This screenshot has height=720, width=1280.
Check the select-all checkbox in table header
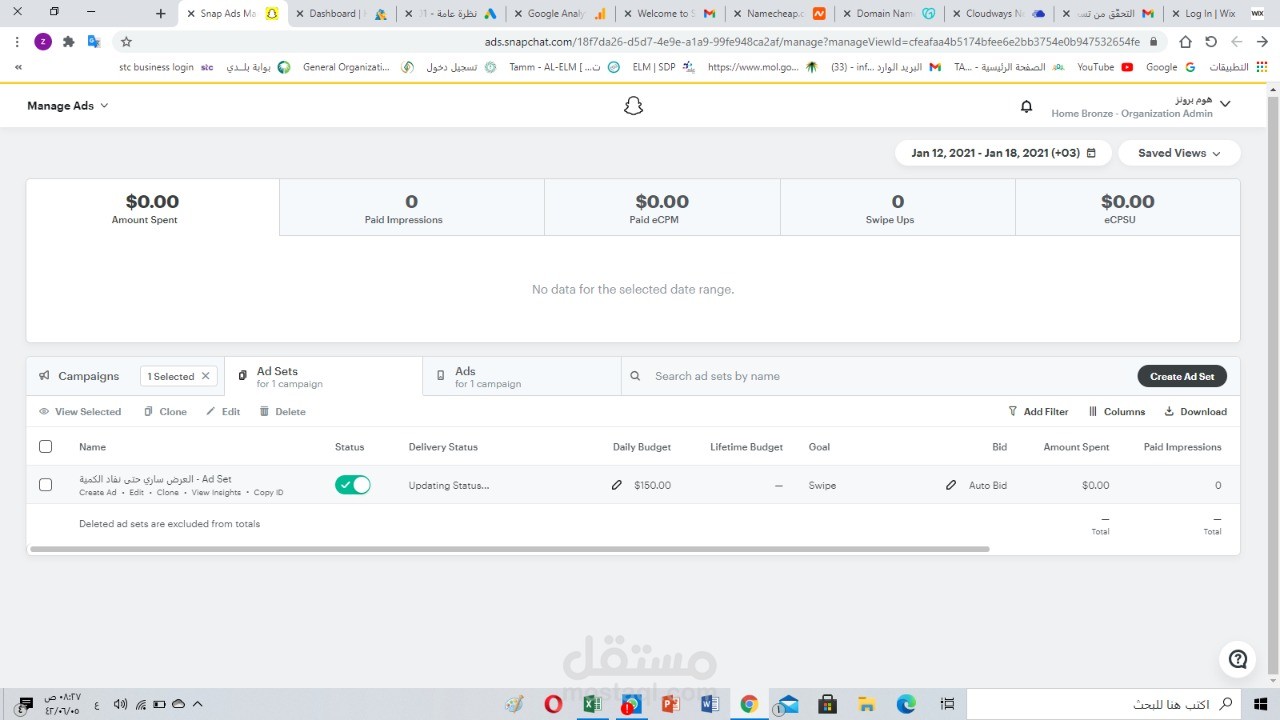[x=45, y=447]
